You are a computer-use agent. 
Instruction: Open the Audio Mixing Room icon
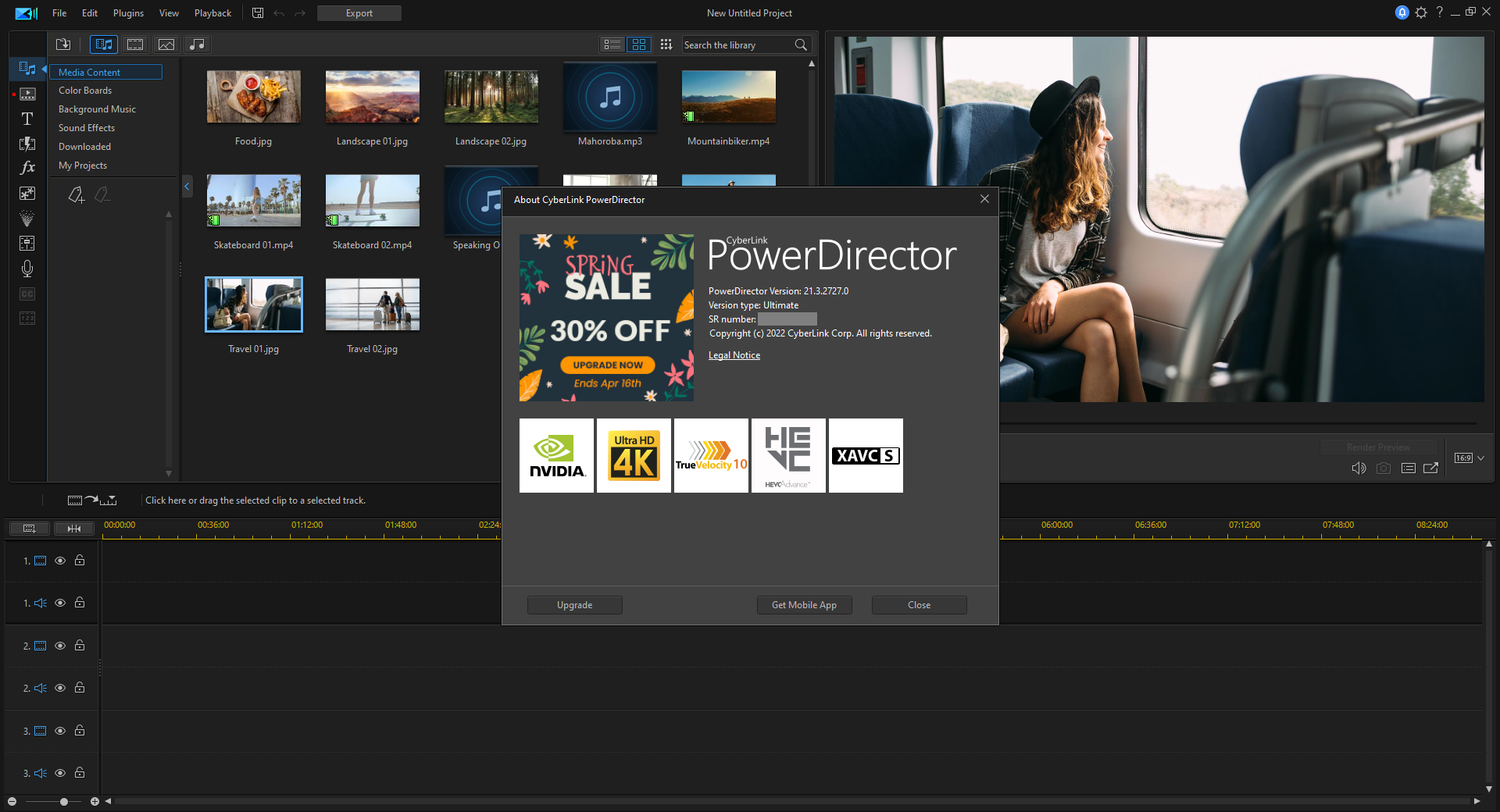pos(27,243)
